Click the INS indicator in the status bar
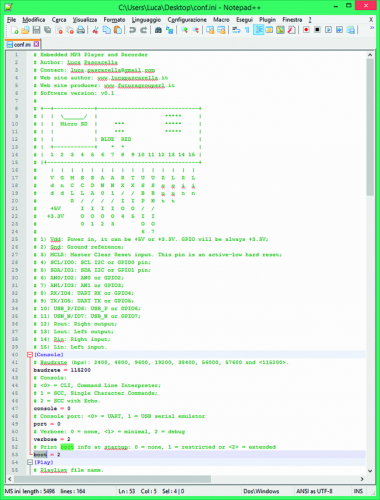This screenshot has width=380, height=500. (x=358, y=491)
